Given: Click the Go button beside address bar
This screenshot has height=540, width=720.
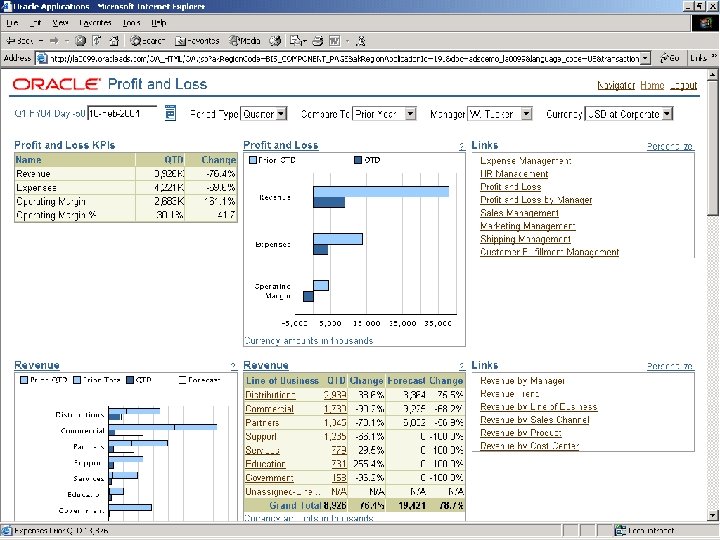Looking at the screenshot, I should (670, 58).
